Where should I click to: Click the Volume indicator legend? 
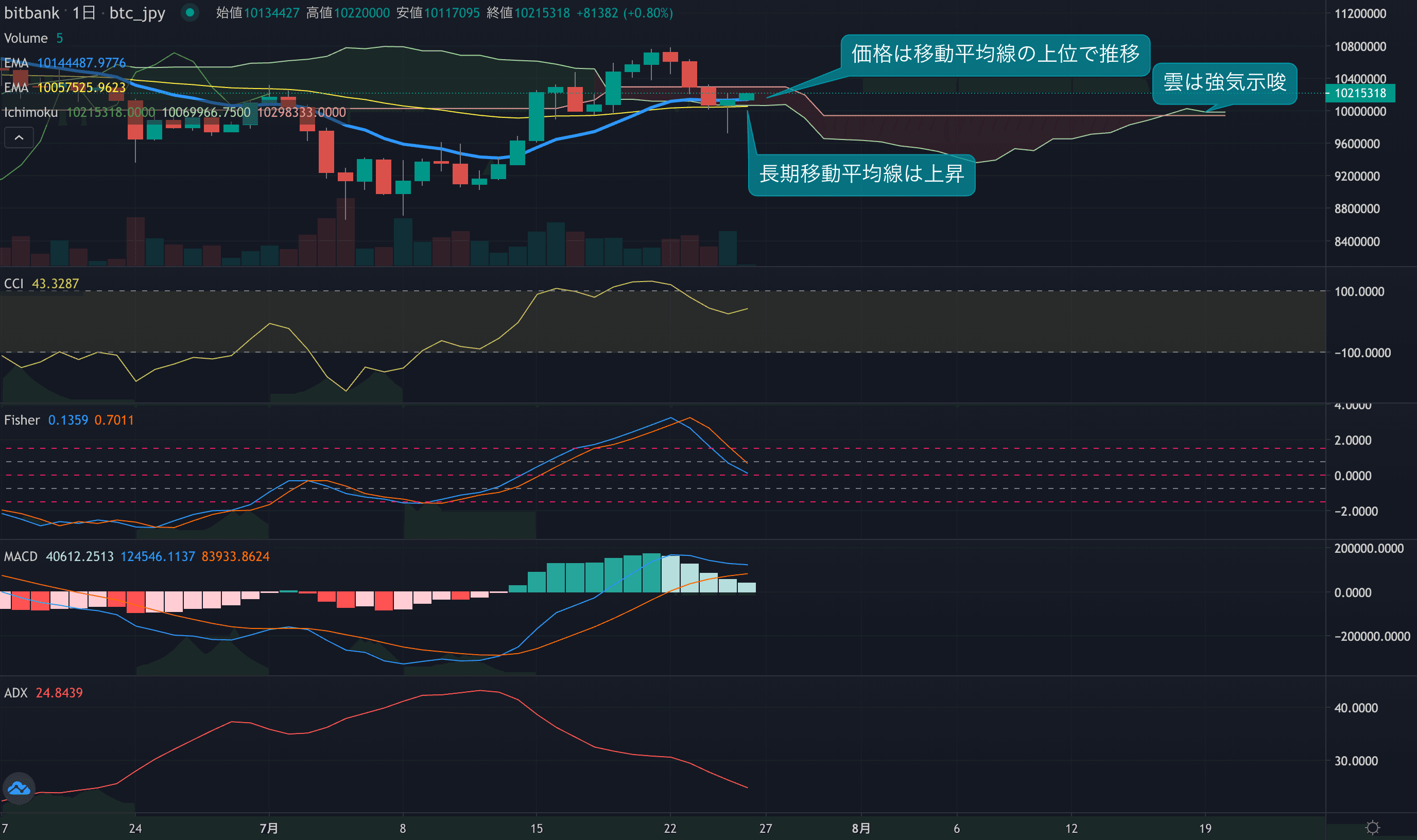[26, 38]
